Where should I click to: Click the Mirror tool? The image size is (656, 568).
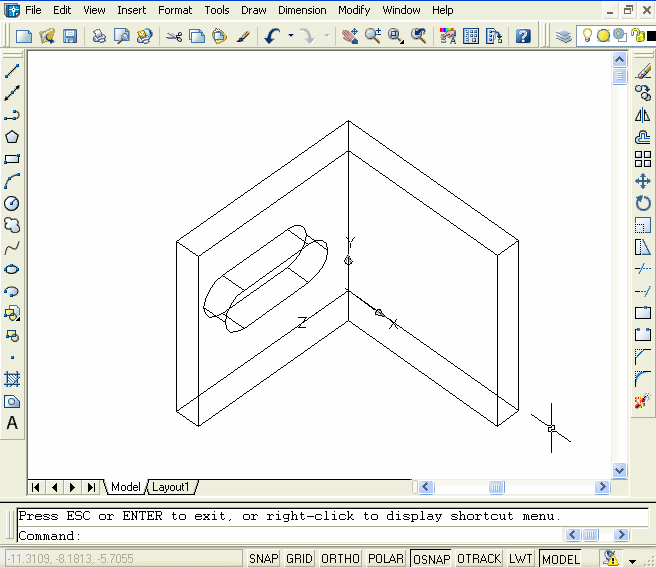[643, 115]
